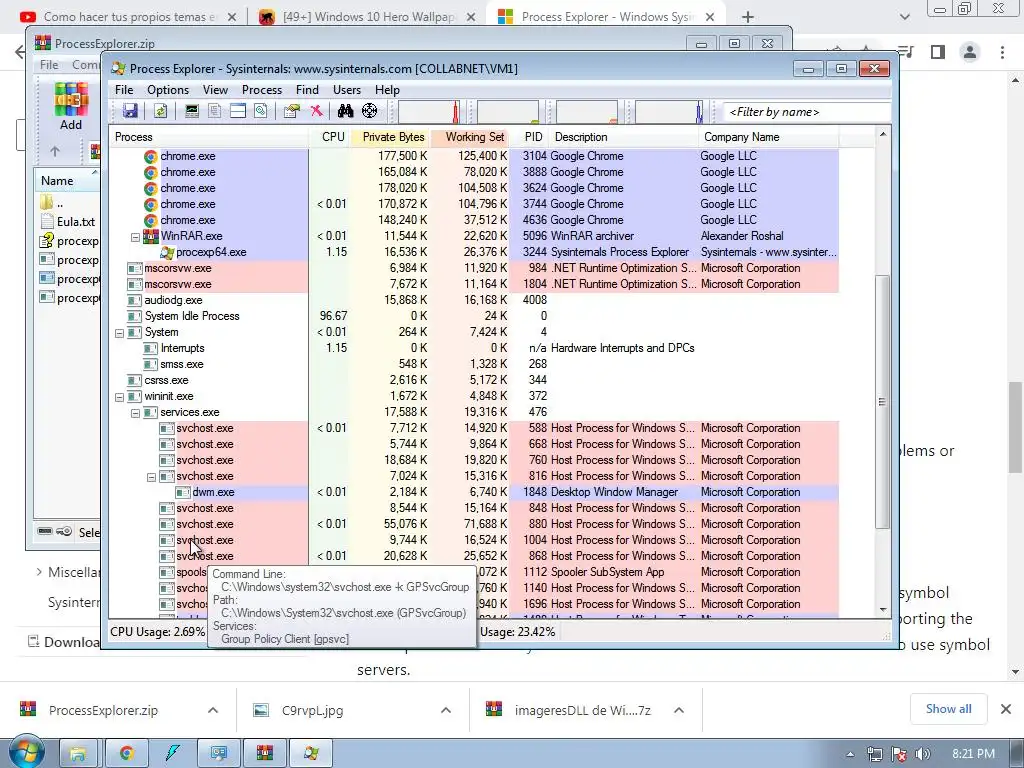1024x768 pixels.
Task: Show hidden system tray icons arrow
Action: coord(850,754)
